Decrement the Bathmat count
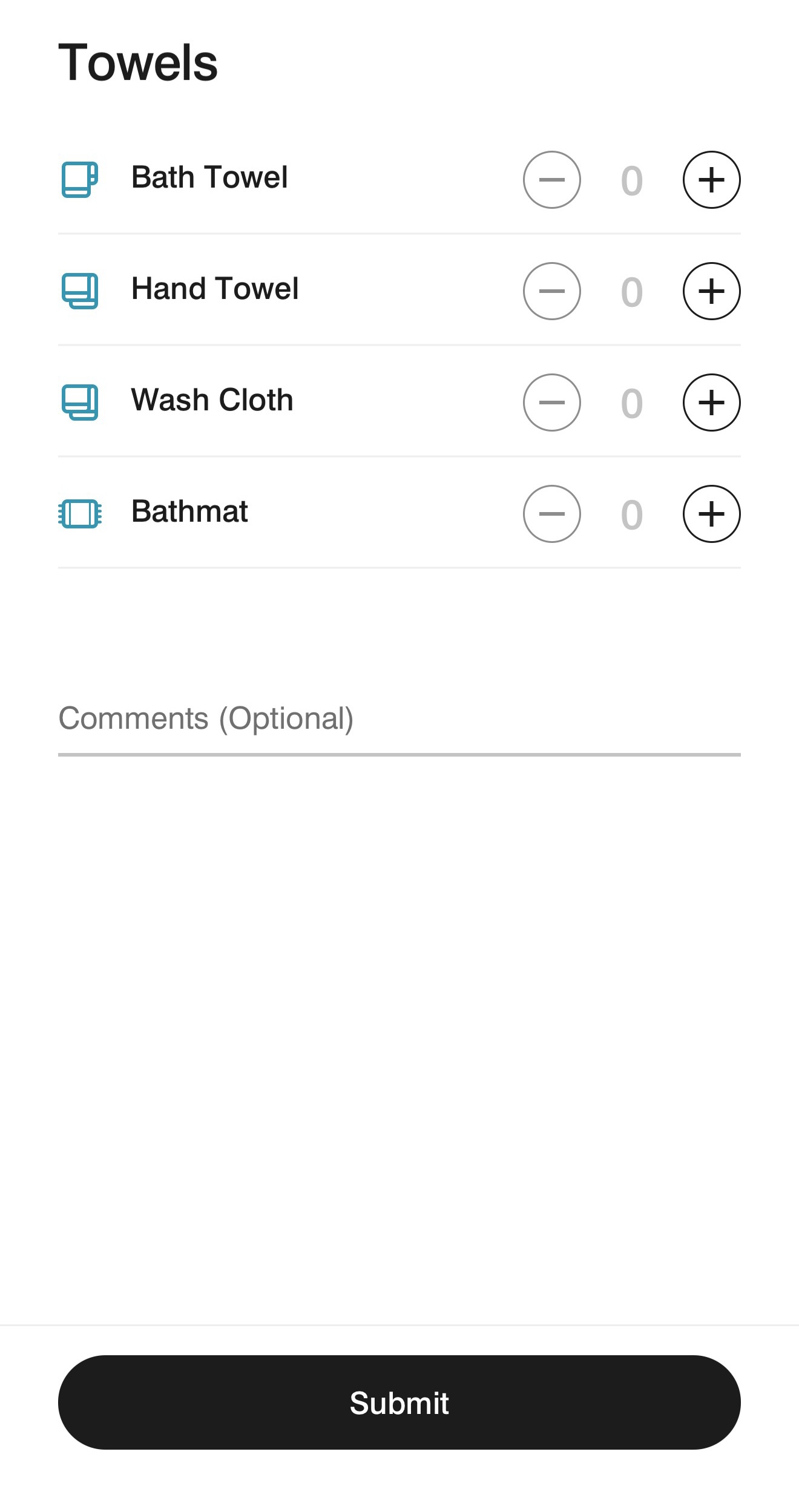Screen dimensions: 799x1512 click(x=551, y=514)
